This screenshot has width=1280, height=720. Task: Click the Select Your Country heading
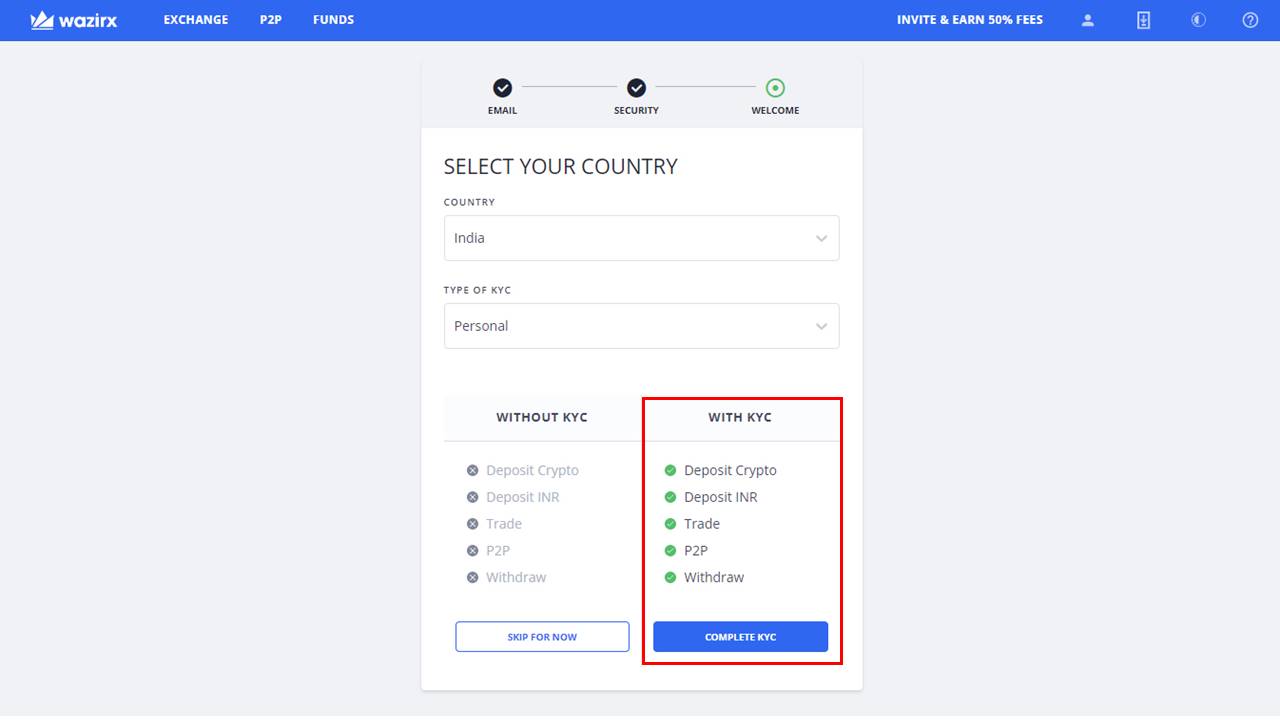pyautogui.click(x=561, y=167)
